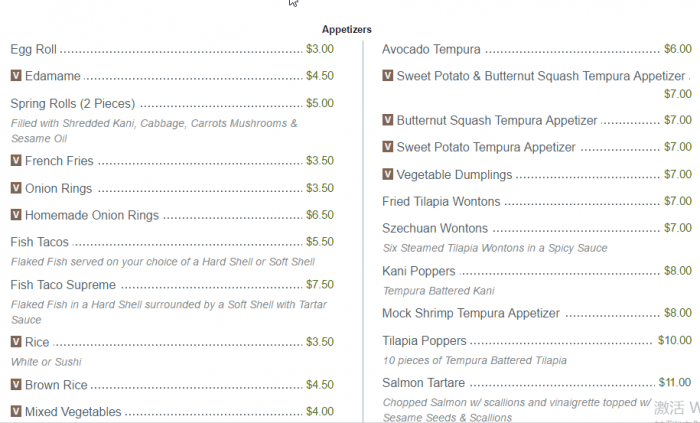700x423 pixels.
Task: Open the Spring Rolls (2 Pieces) item
Action: coord(72,103)
